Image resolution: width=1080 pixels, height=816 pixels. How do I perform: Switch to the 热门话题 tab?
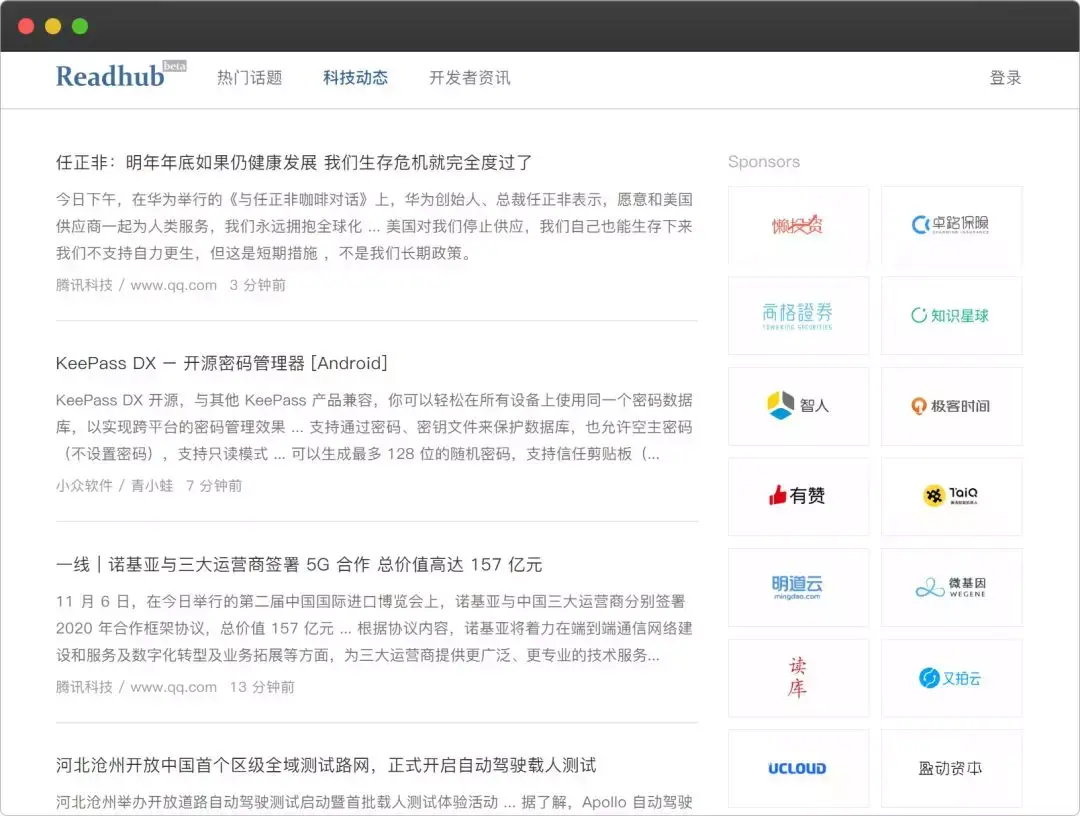pyautogui.click(x=249, y=78)
